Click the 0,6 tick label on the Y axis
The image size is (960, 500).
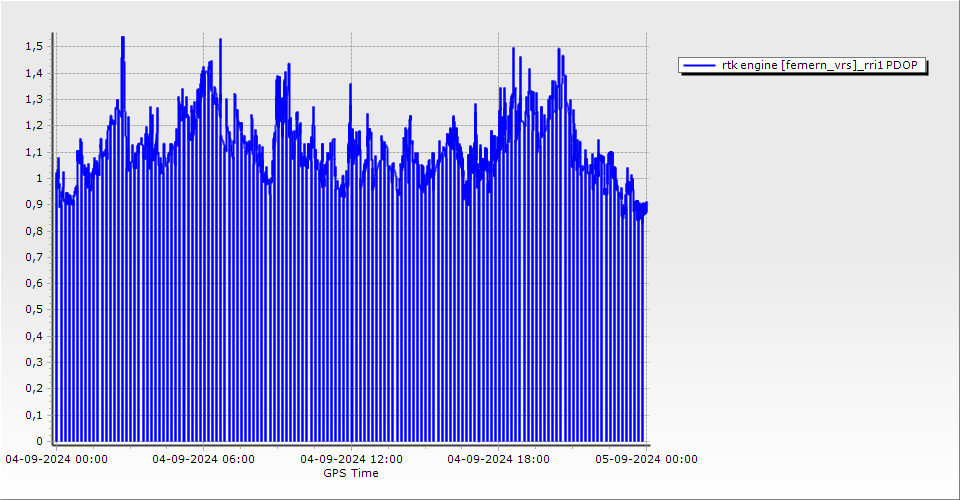(x=35, y=283)
